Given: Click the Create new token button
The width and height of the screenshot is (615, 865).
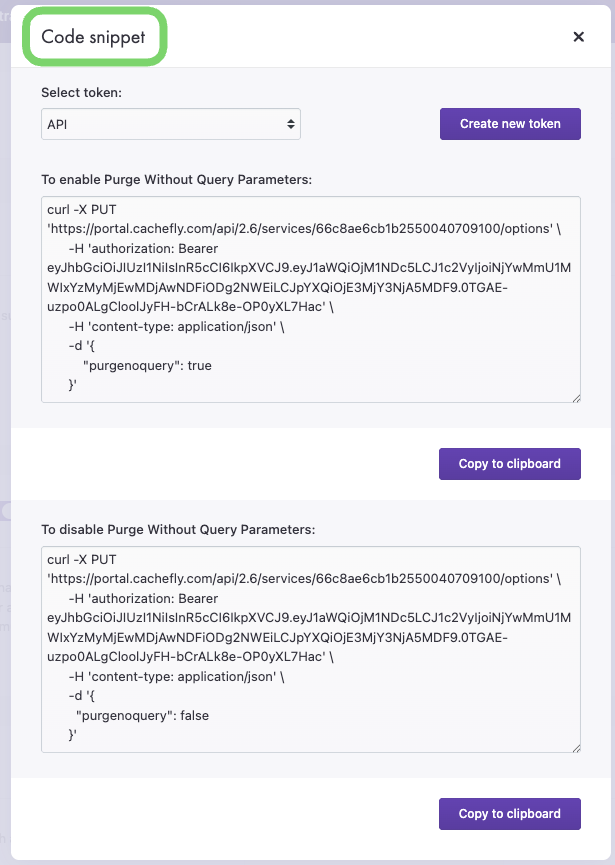Looking at the screenshot, I should [x=510, y=124].
